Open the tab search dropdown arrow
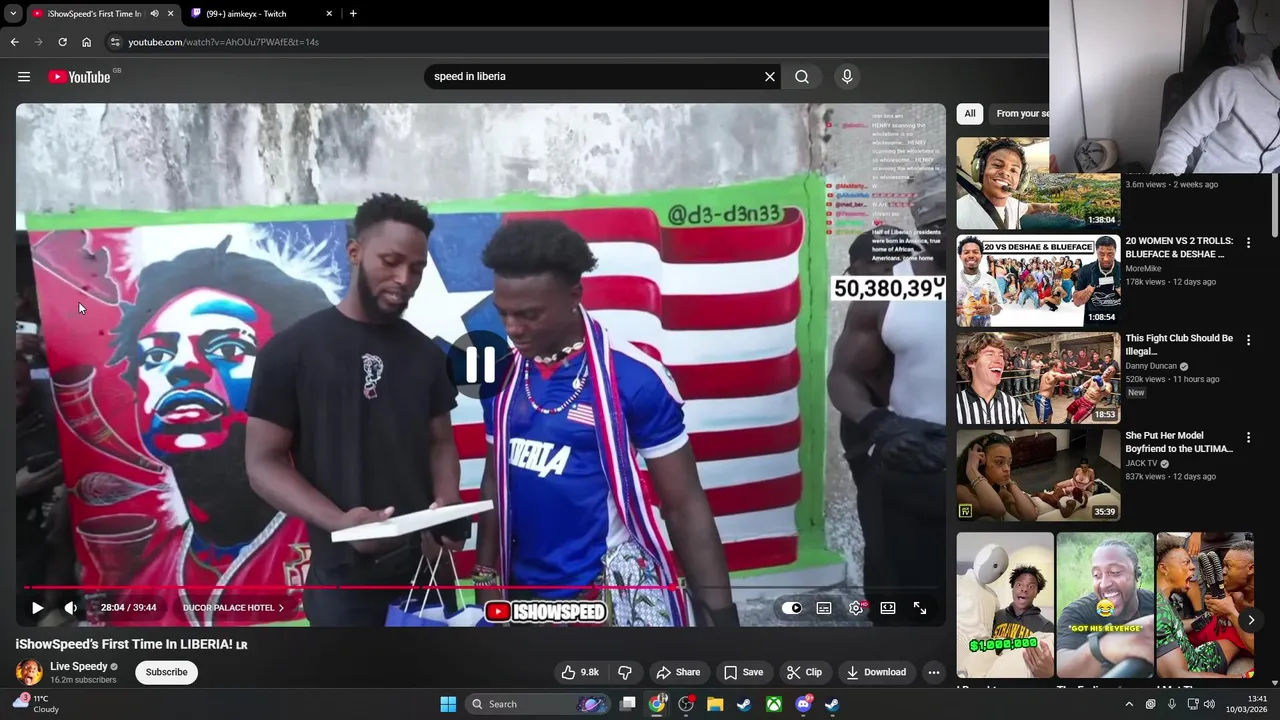The width and height of the screenshot is (1280, 720). pos(12,14)
